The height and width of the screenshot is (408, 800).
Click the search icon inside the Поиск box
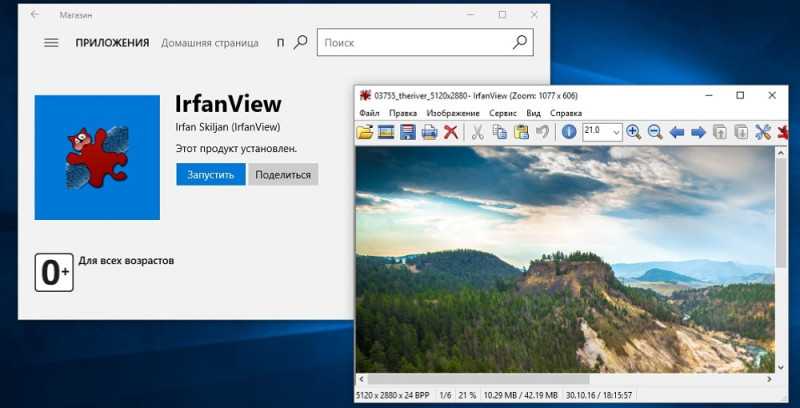click(x=519, y=42)
